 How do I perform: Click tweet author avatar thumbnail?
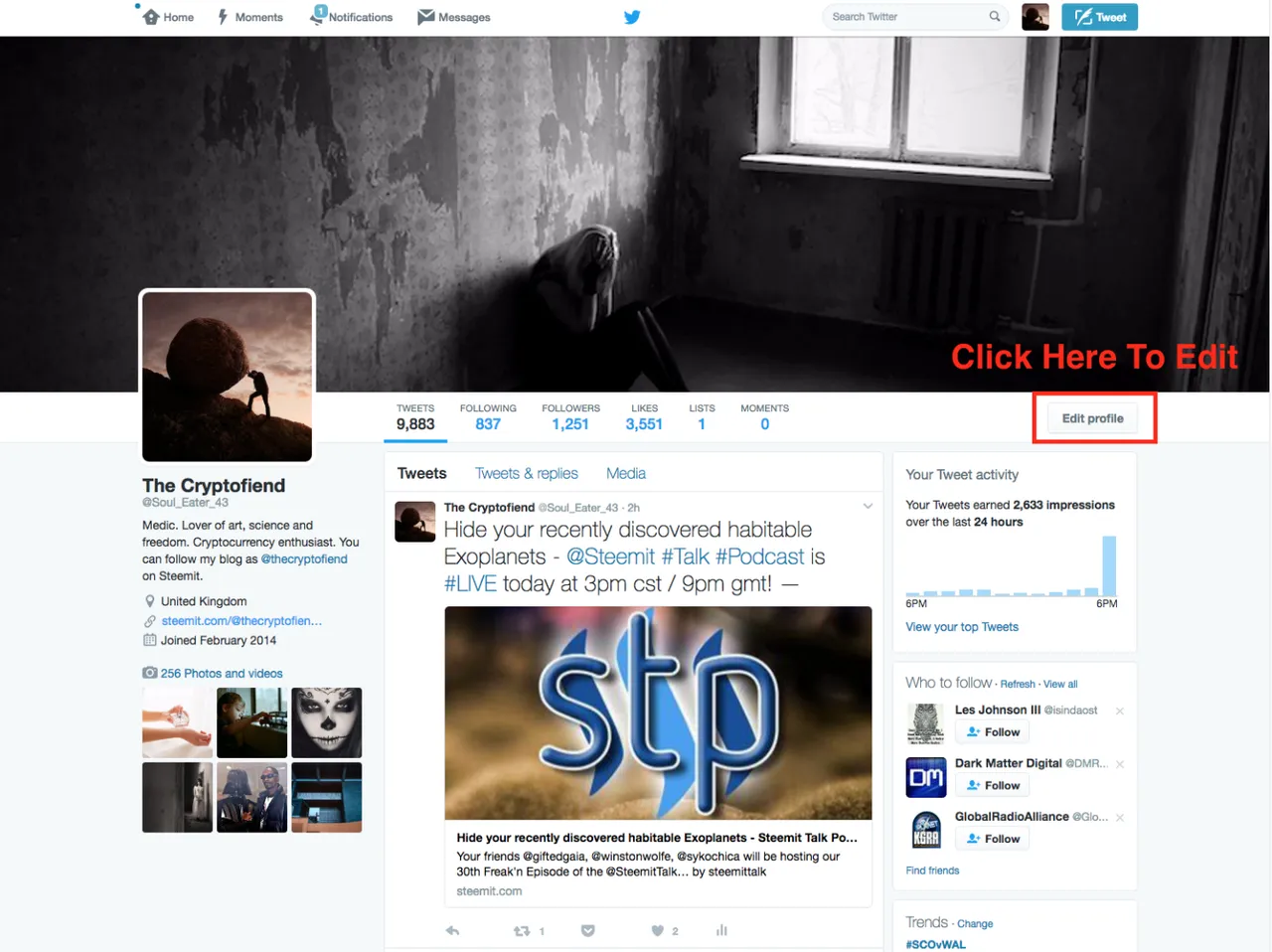click(415, 522)
